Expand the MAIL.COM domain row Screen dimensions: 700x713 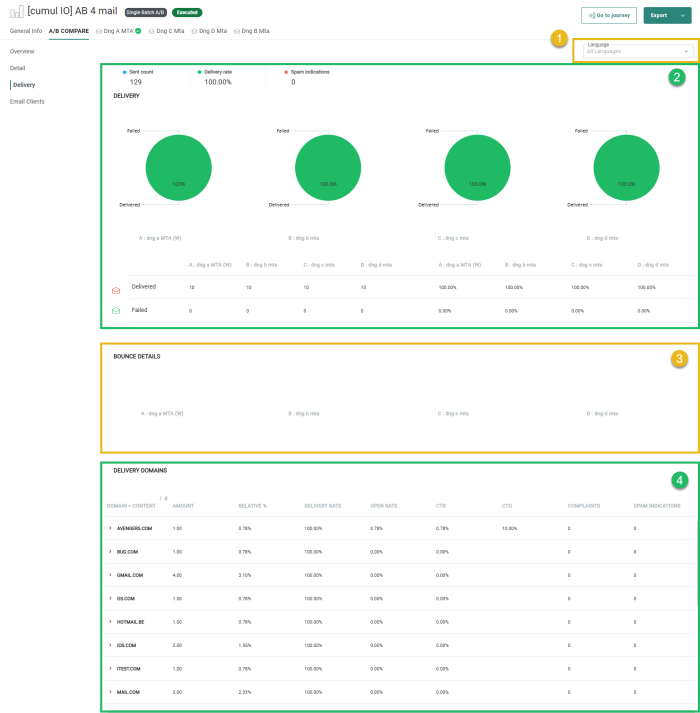(x=110, y=692)
